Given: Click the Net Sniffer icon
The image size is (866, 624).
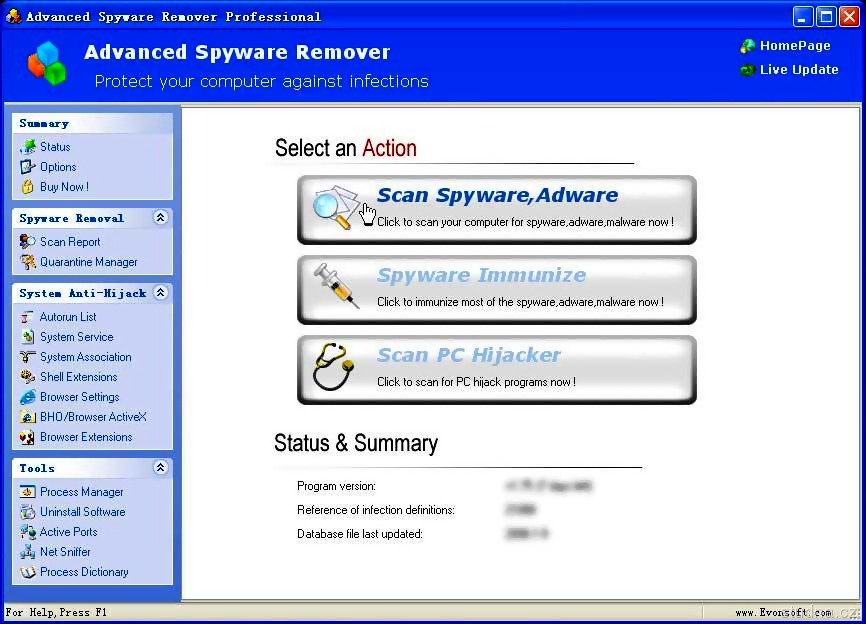Looking at the screenshot, I should click(28, 552).
